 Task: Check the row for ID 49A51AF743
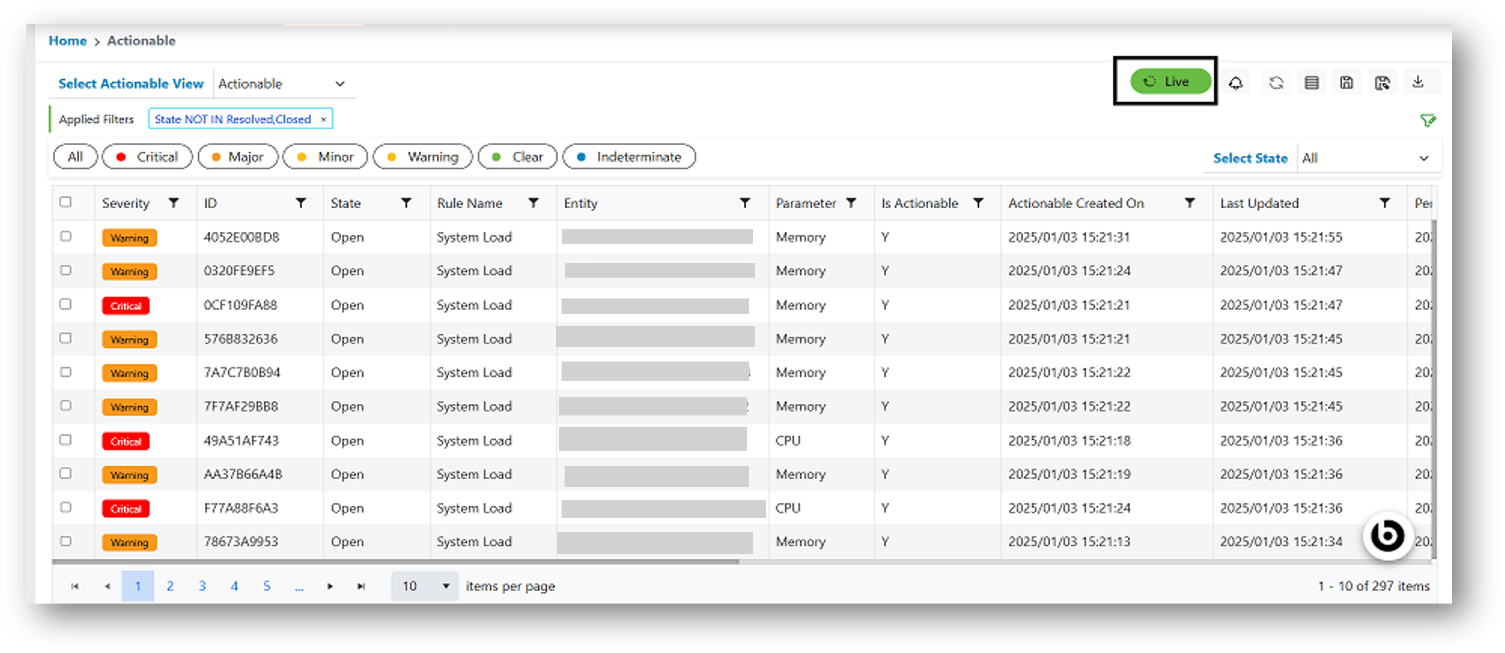coord(66,440)
